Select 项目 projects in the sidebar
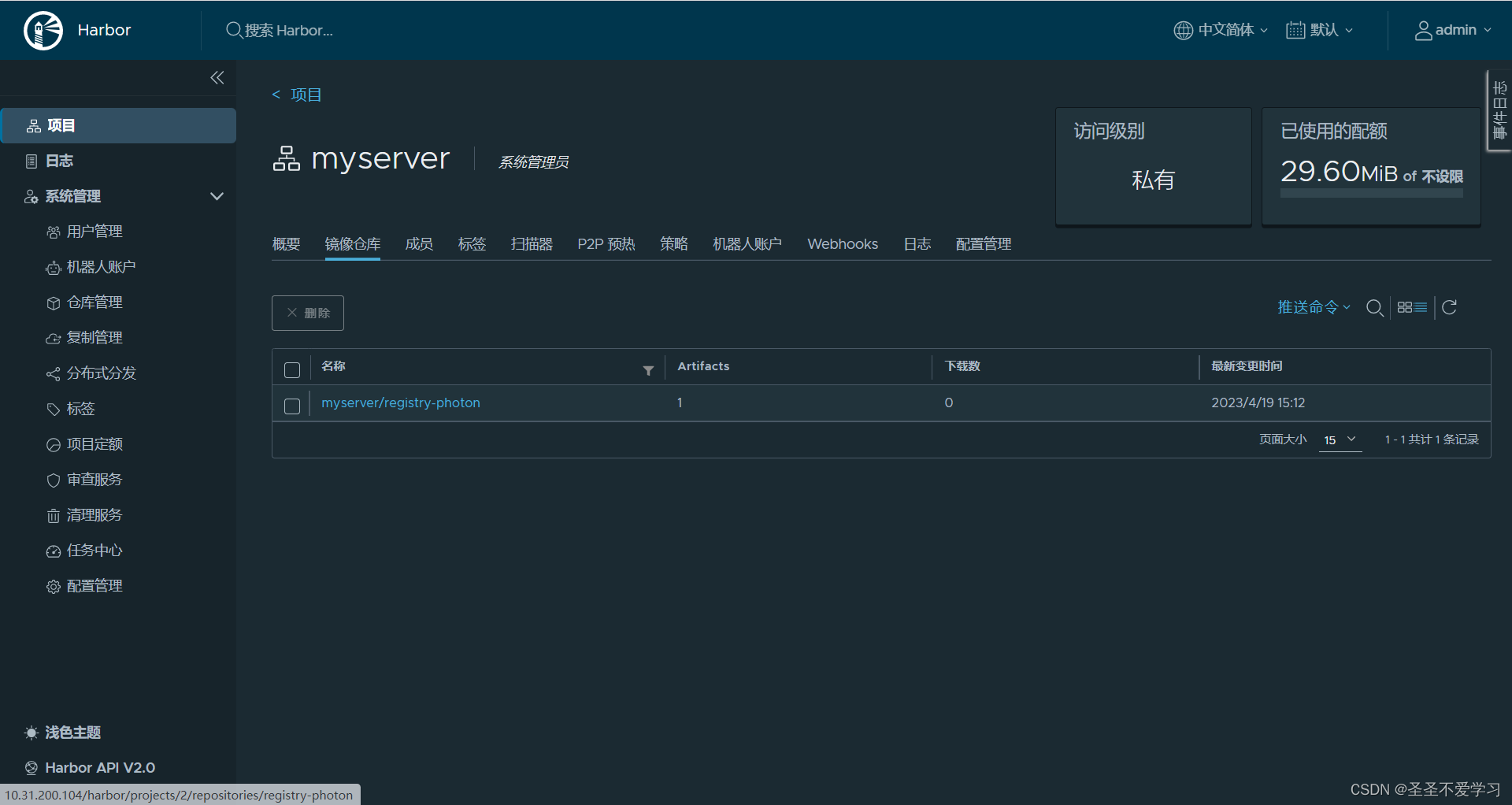 118,126
